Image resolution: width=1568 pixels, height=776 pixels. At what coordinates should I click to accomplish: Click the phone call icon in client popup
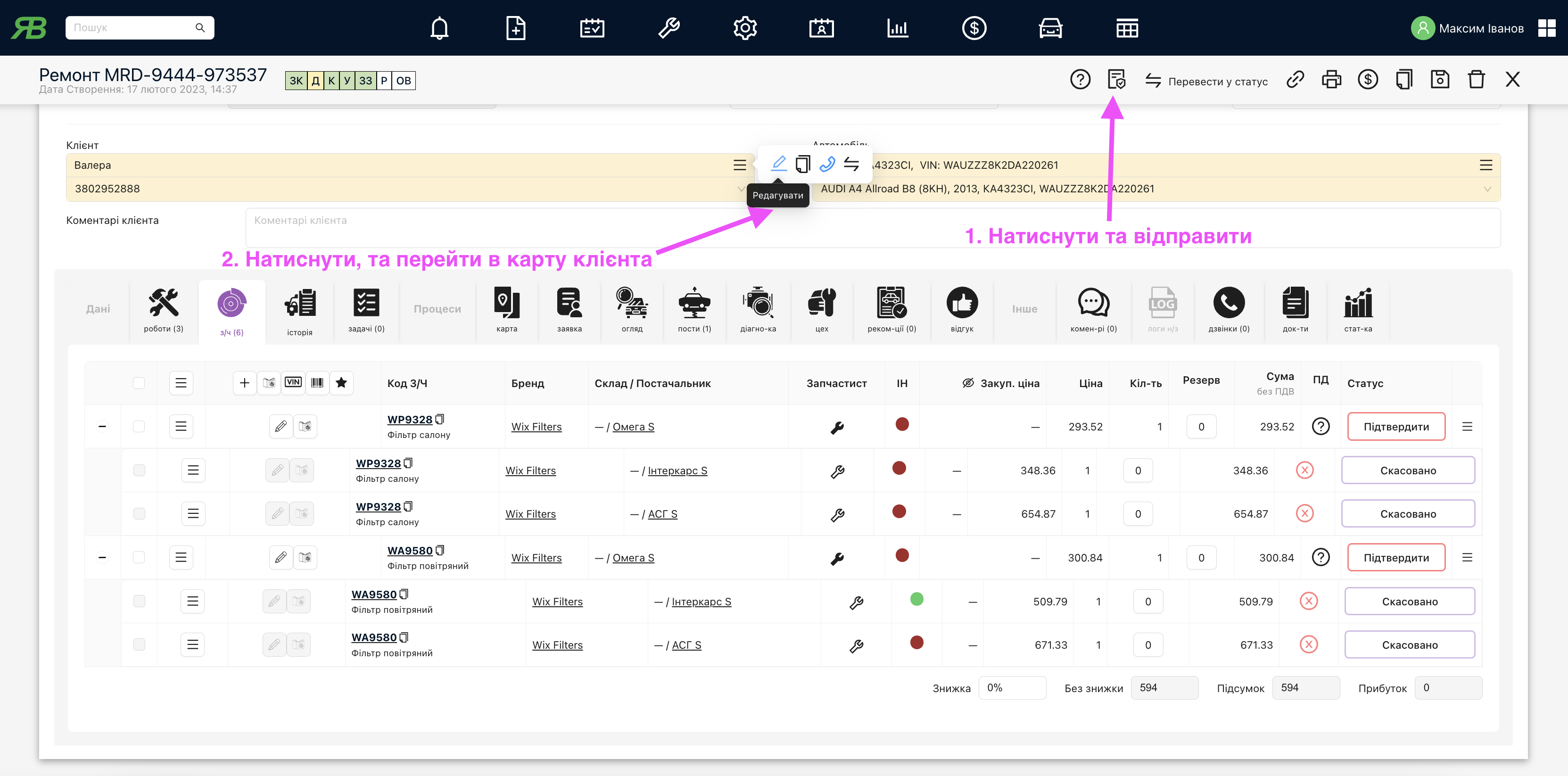pyautogui.click(x=826, y=164)
